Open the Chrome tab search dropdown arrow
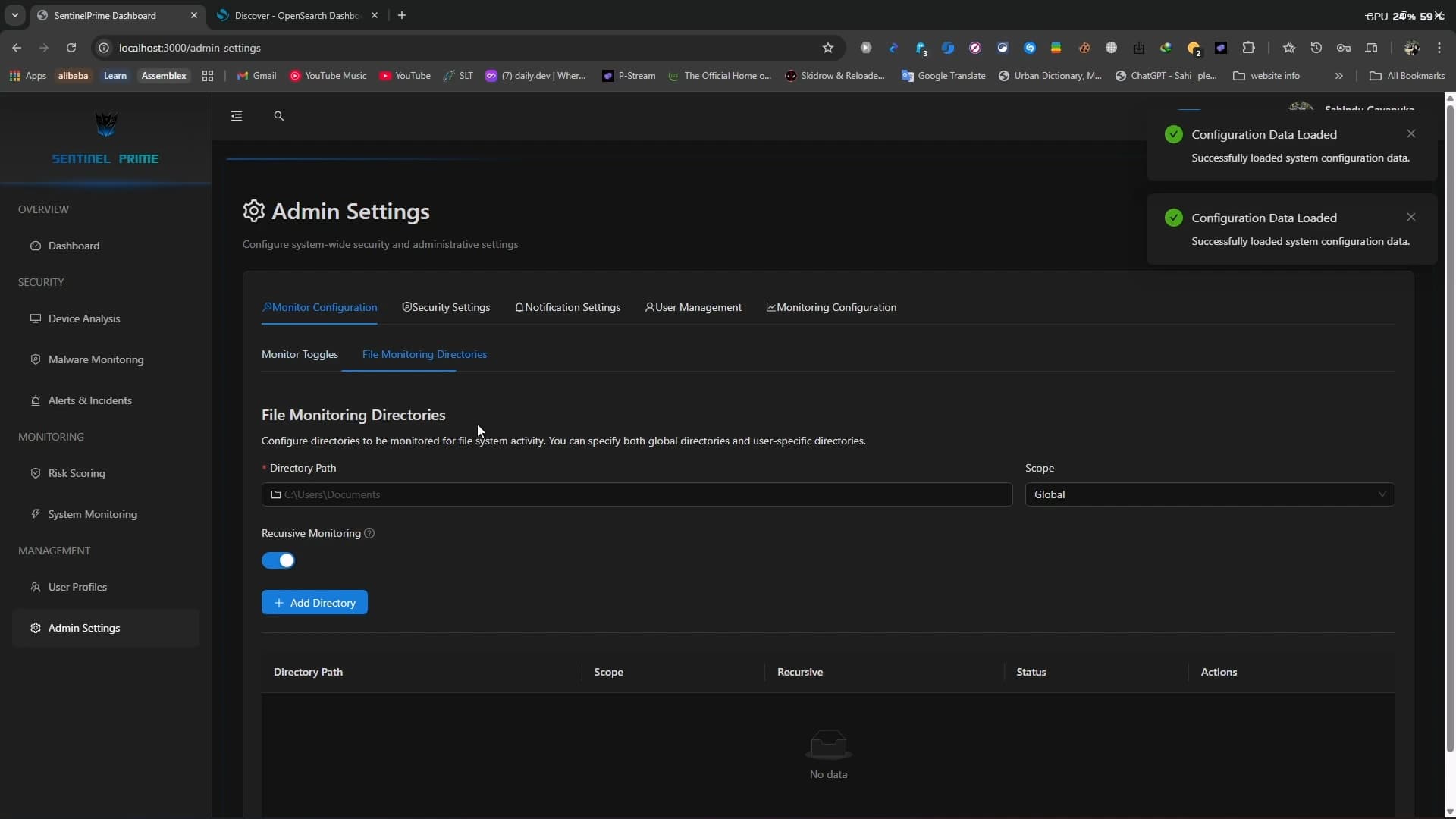The image size is (1456, 819). [14, 15]
